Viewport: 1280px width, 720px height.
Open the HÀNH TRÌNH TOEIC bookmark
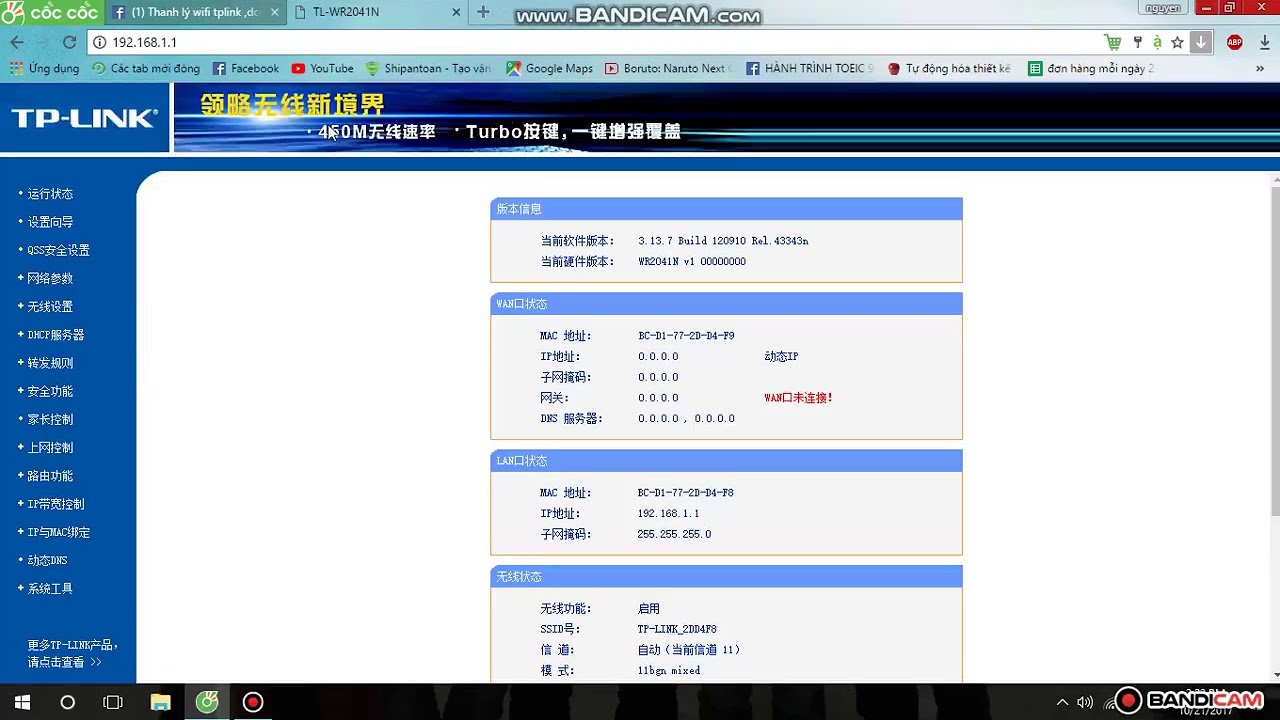pyautogui.click(x=809, y=68)
